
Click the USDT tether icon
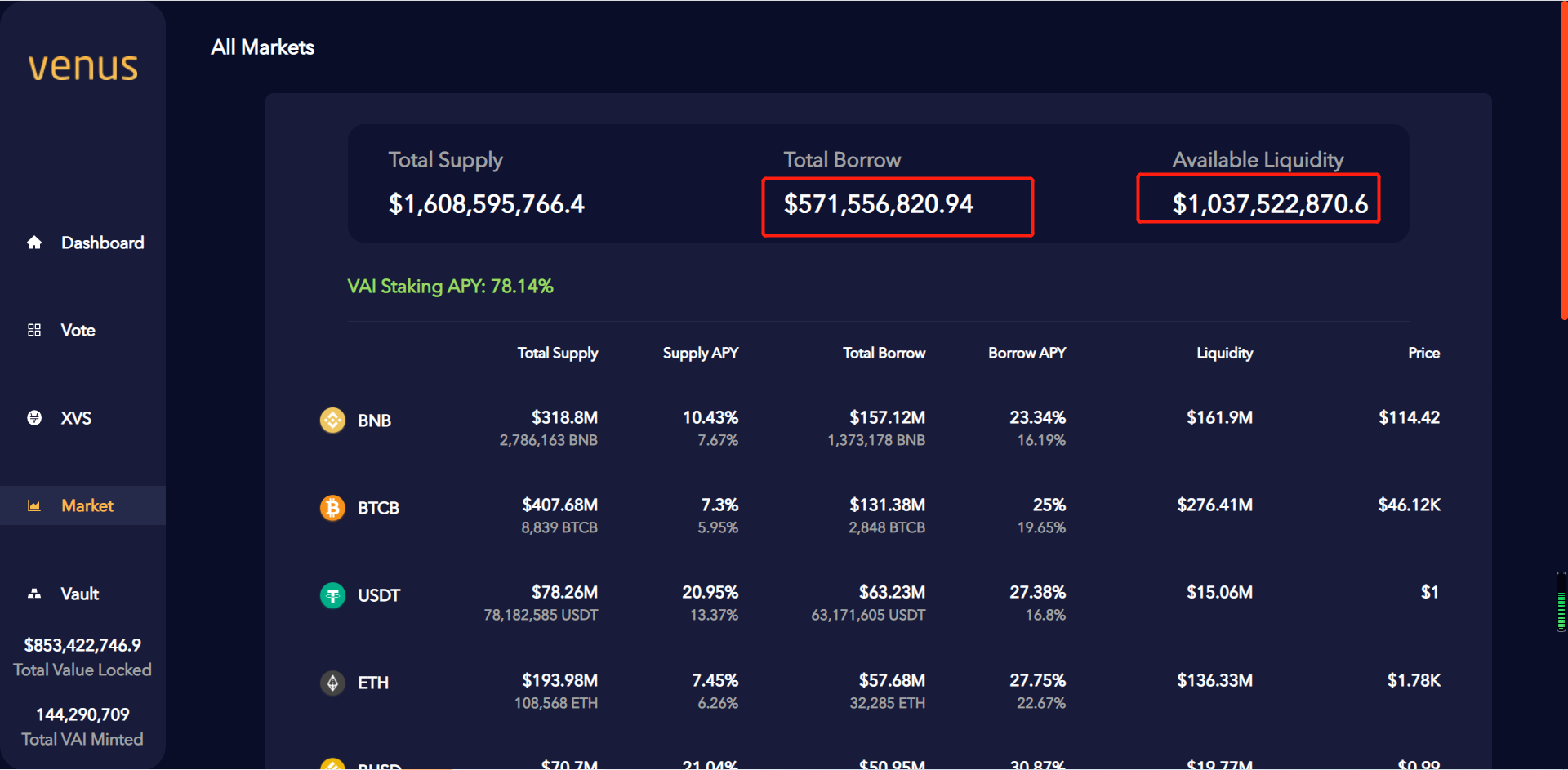[x=332, y=595]
